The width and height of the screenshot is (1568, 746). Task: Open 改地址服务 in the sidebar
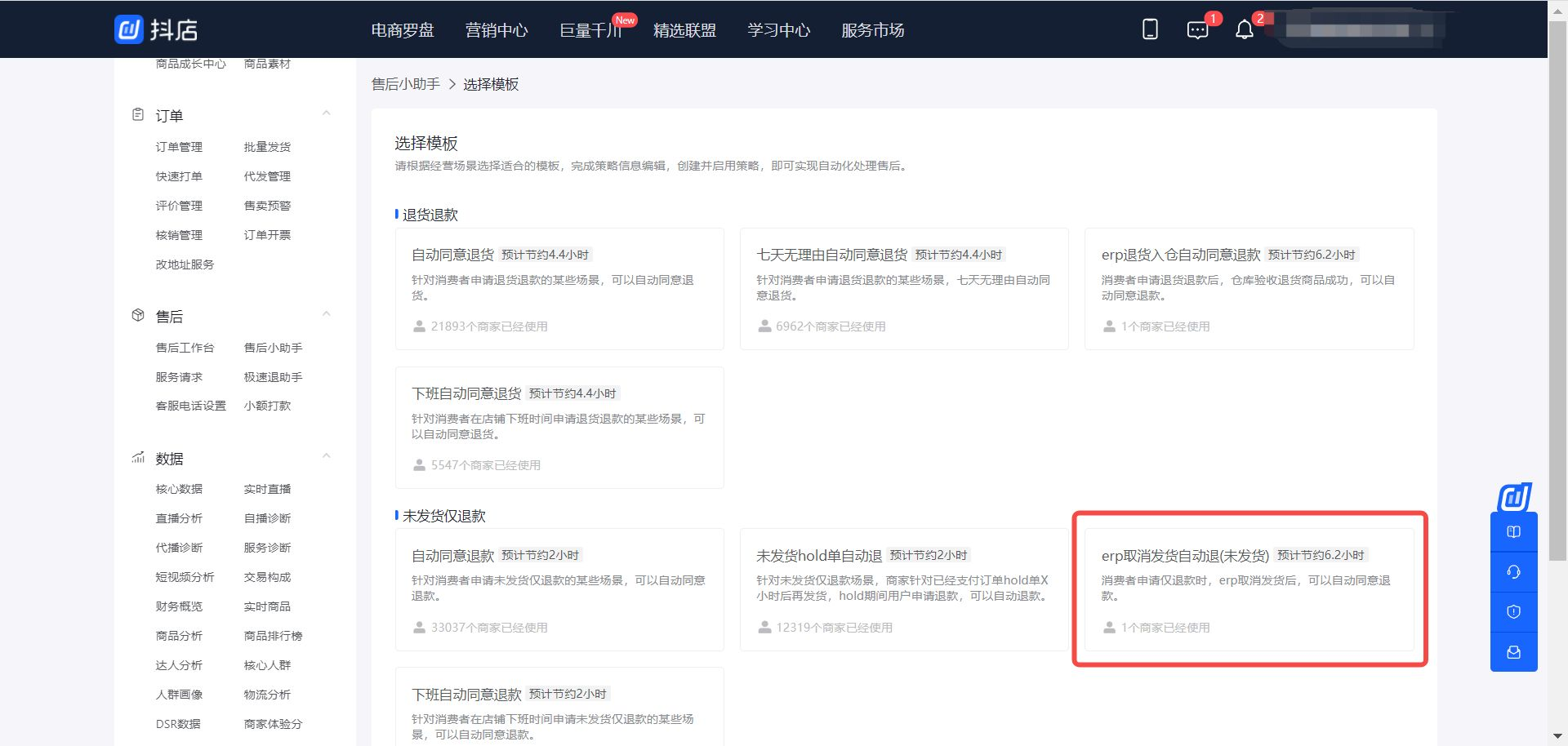(185, 264)
